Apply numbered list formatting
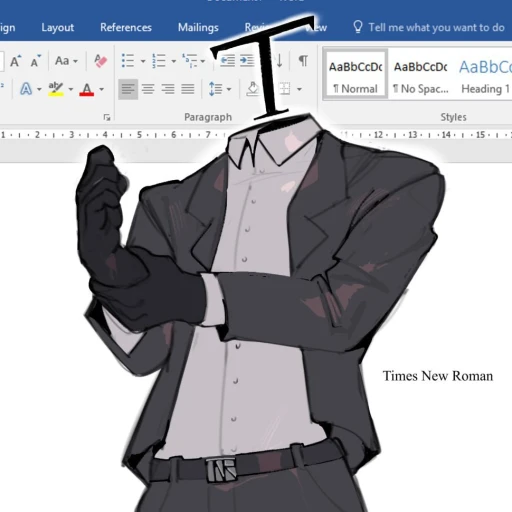This screenshot has width=512, height=512. pos(158,61)
